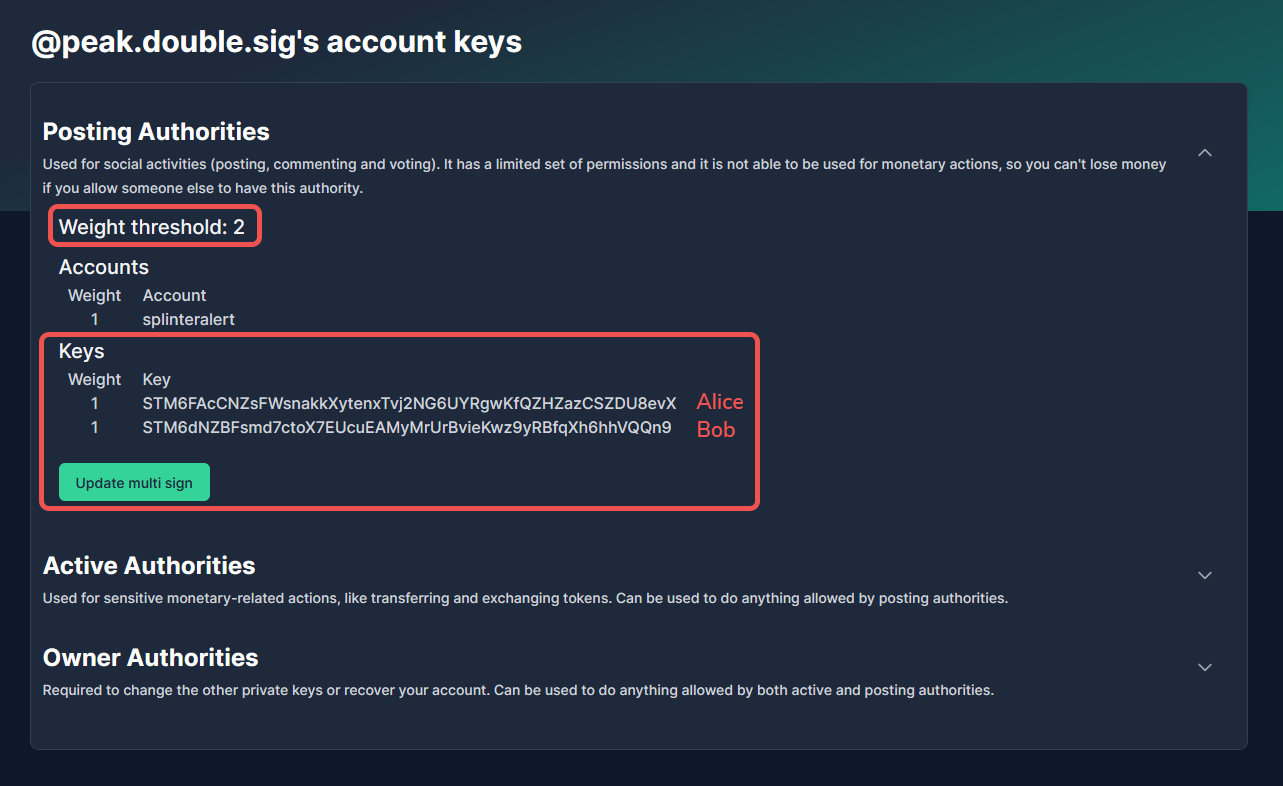Collapse the Posting Authorities section chevron
The width and height of the screenshot is (1283, 786).
1205,153
